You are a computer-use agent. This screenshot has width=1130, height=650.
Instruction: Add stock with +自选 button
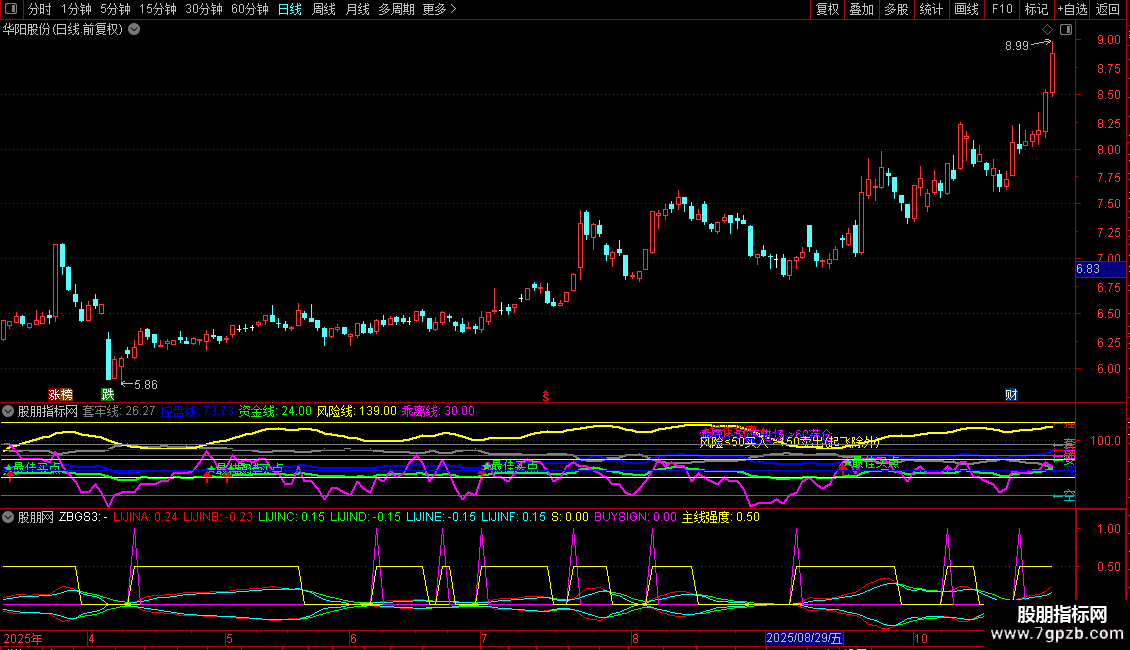1072,9
